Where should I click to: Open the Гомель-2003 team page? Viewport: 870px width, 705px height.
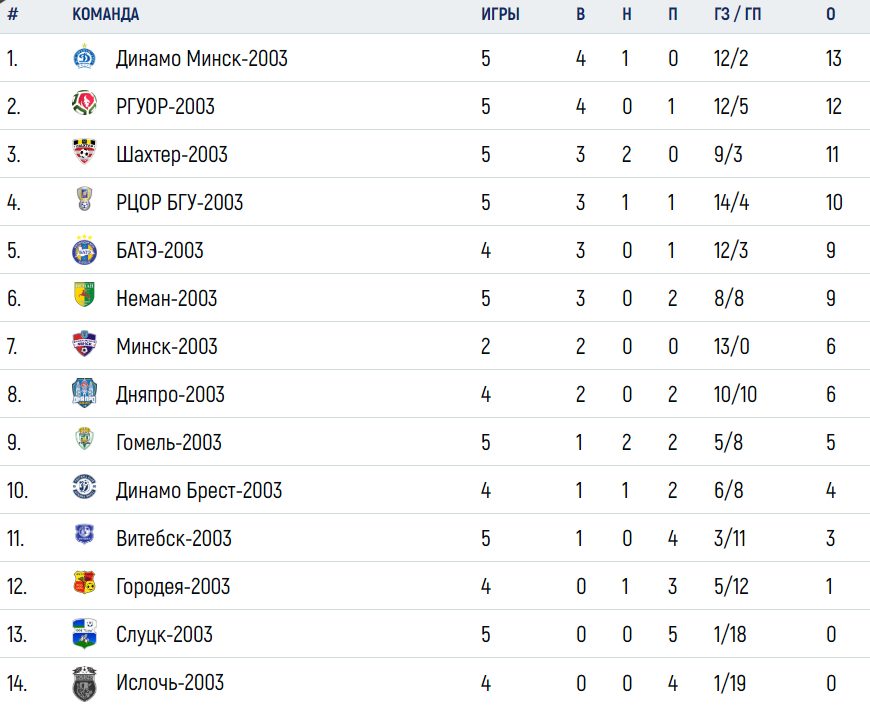(169, 443)
